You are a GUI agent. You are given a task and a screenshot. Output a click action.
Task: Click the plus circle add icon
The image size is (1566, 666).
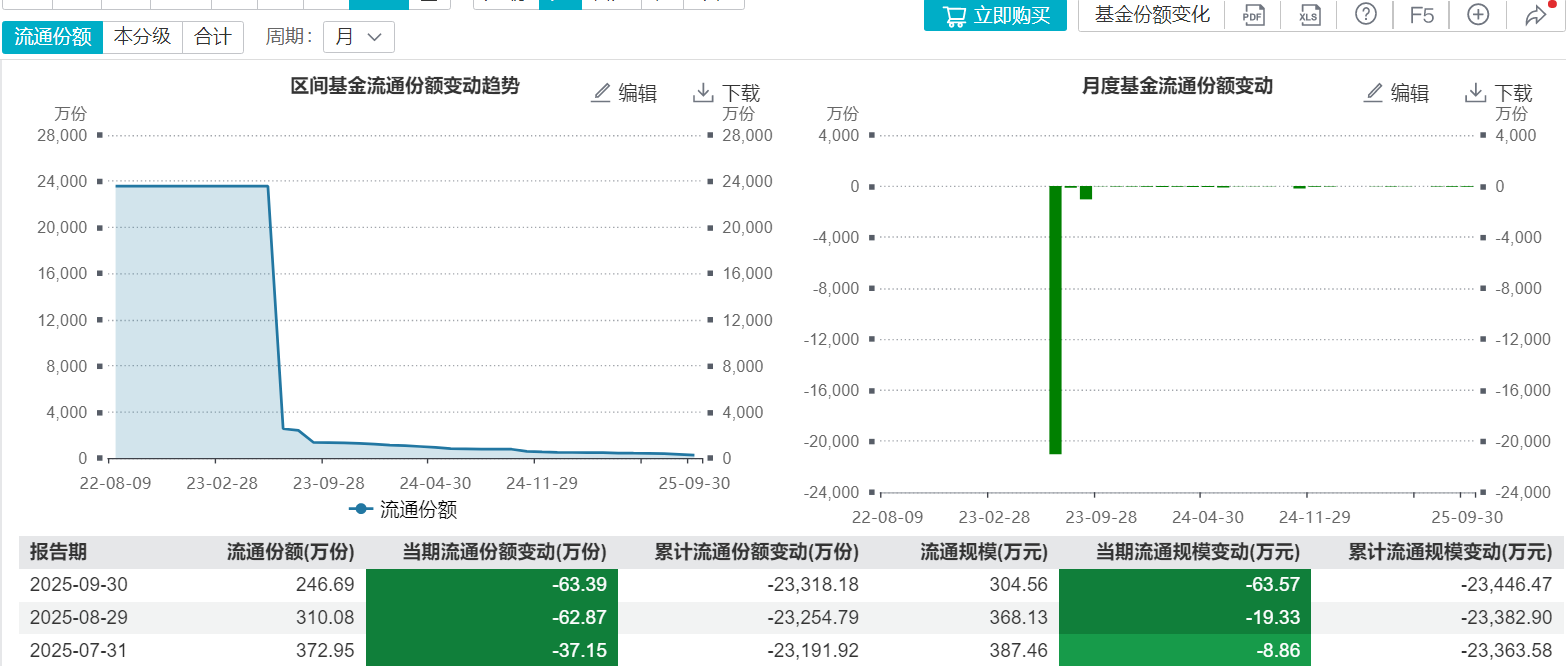click(x=1477, y=15)
